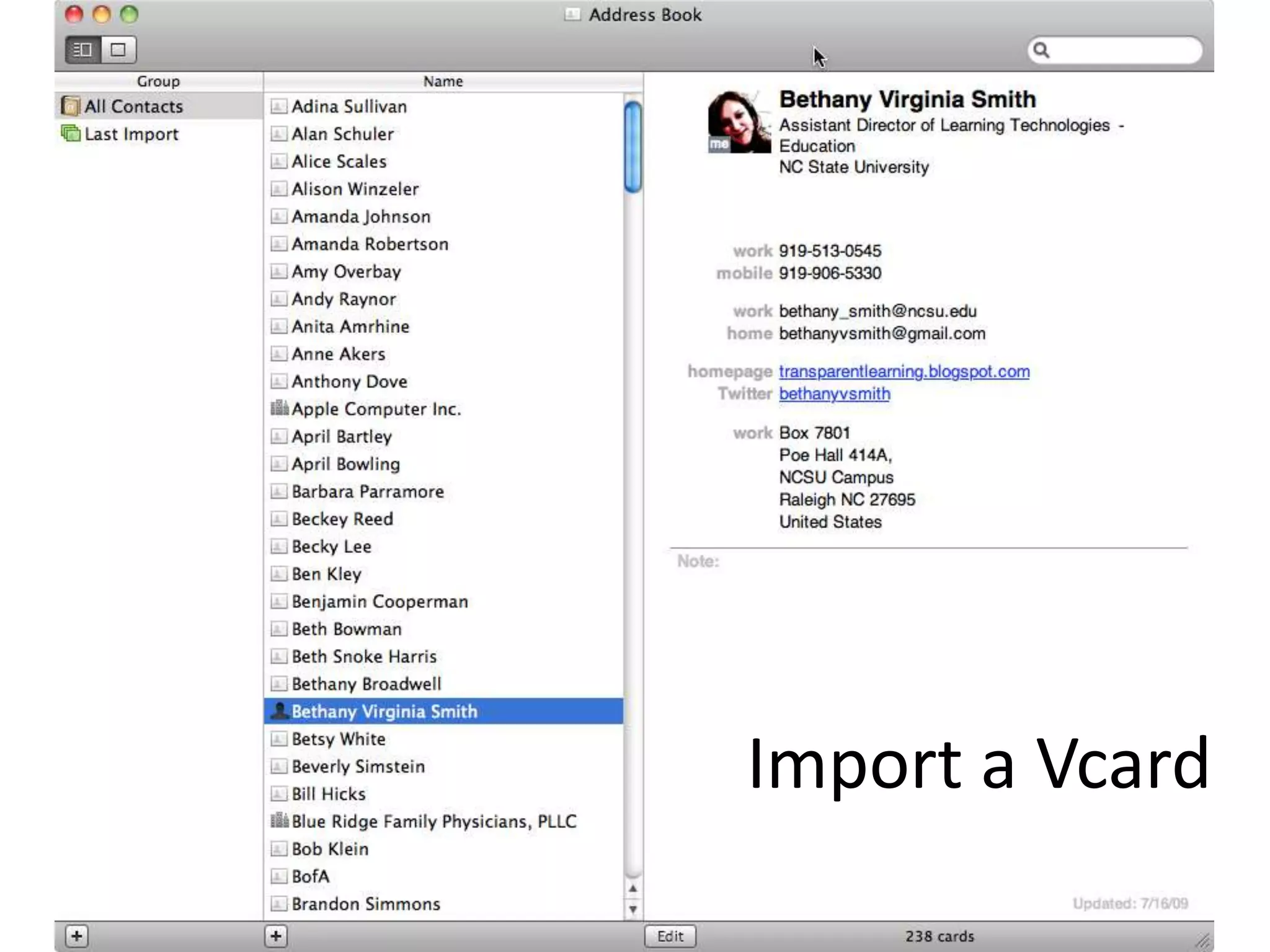
Task: Click the card icon beside Adina Sullivan
Action: 279,107
